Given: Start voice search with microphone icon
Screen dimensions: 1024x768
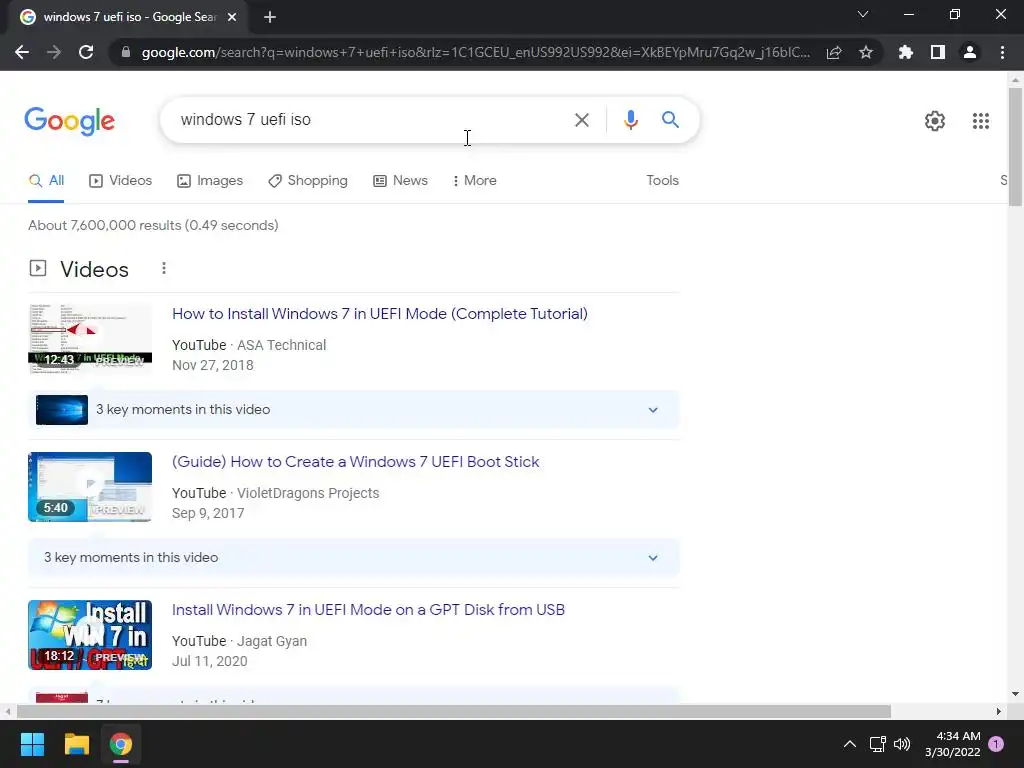Looking at the screenshot, I should (x=630, y=120).
